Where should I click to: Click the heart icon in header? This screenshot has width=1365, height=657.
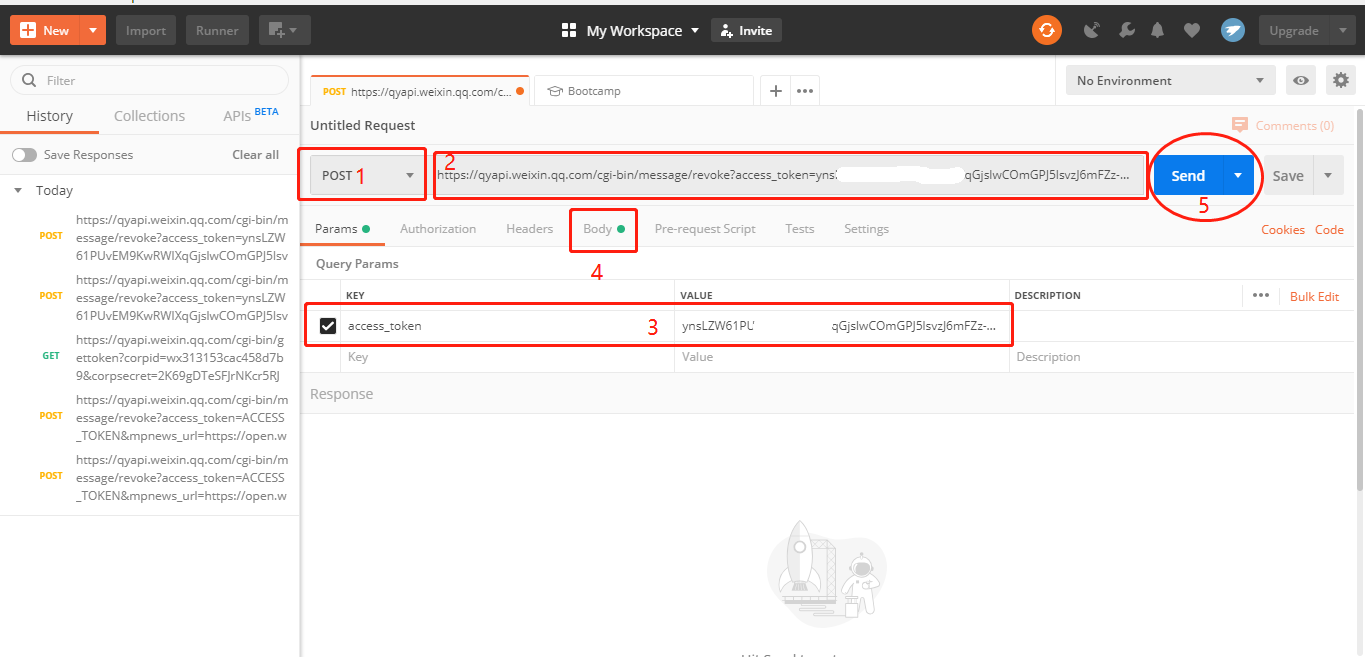pos(1191,30)
